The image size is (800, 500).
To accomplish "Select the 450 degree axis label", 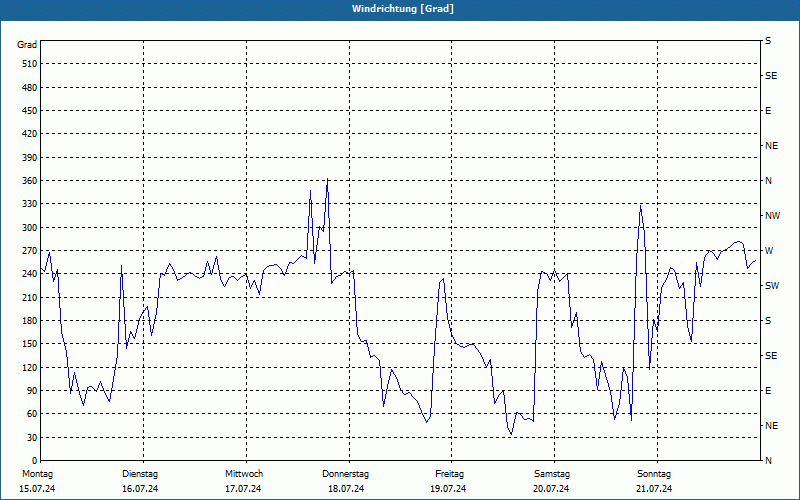I will [x=30, y=111].
